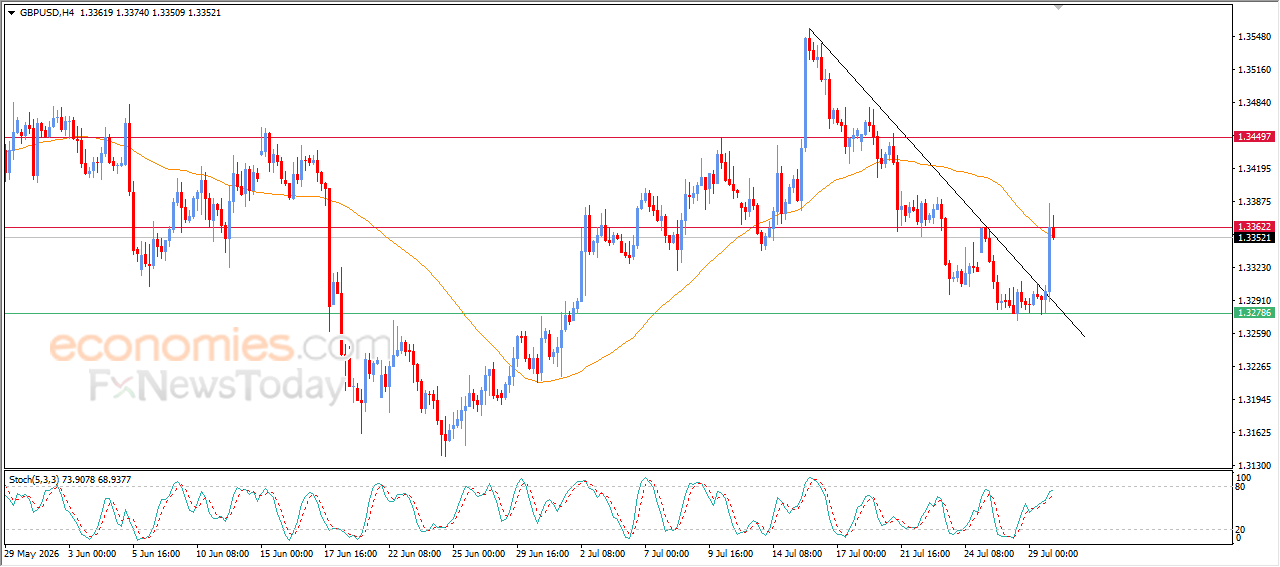Click the 1.31625 price axis label
The image size is (1280, 567).
tap(1254, 433)
